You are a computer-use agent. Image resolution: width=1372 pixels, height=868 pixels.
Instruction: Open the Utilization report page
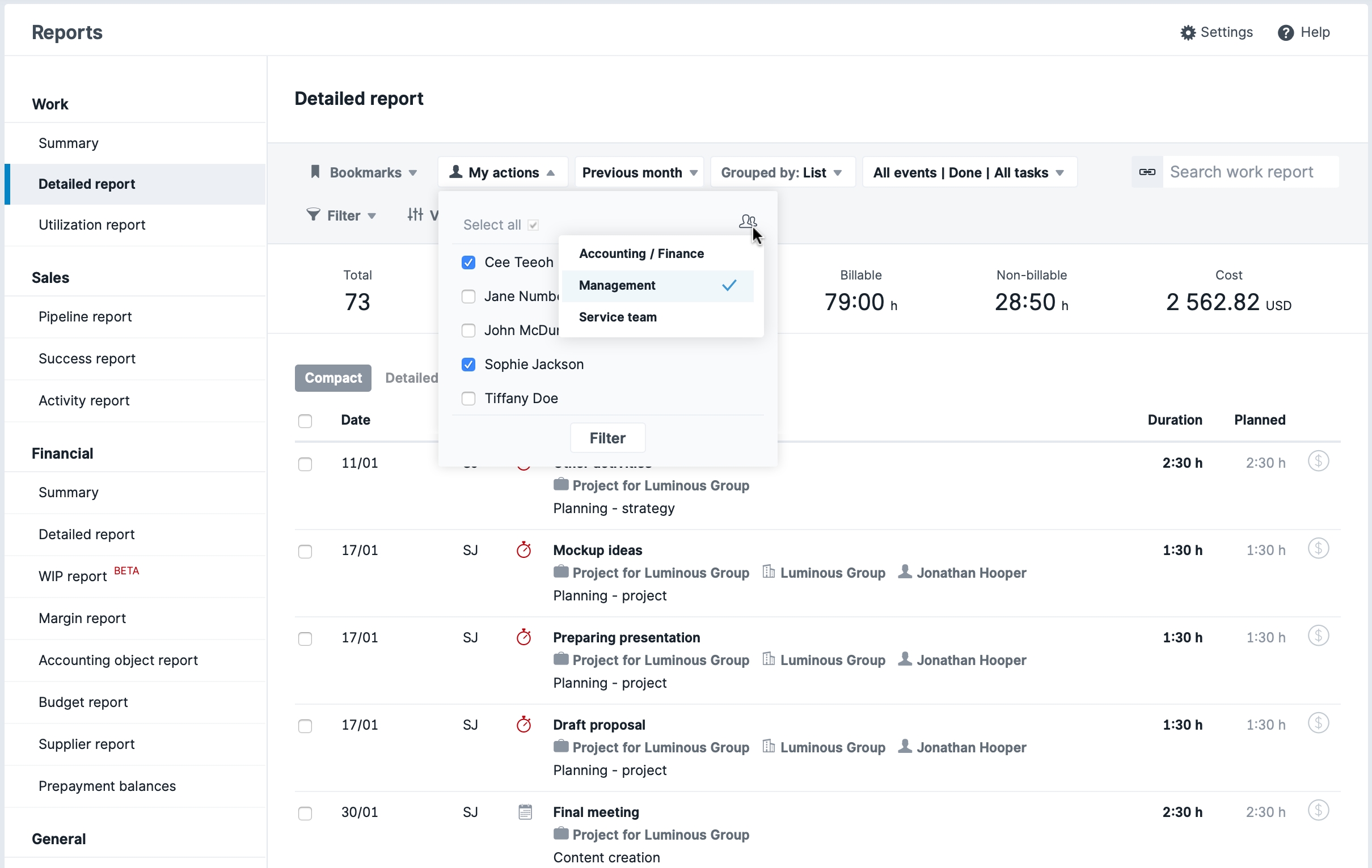pos(92,224)
